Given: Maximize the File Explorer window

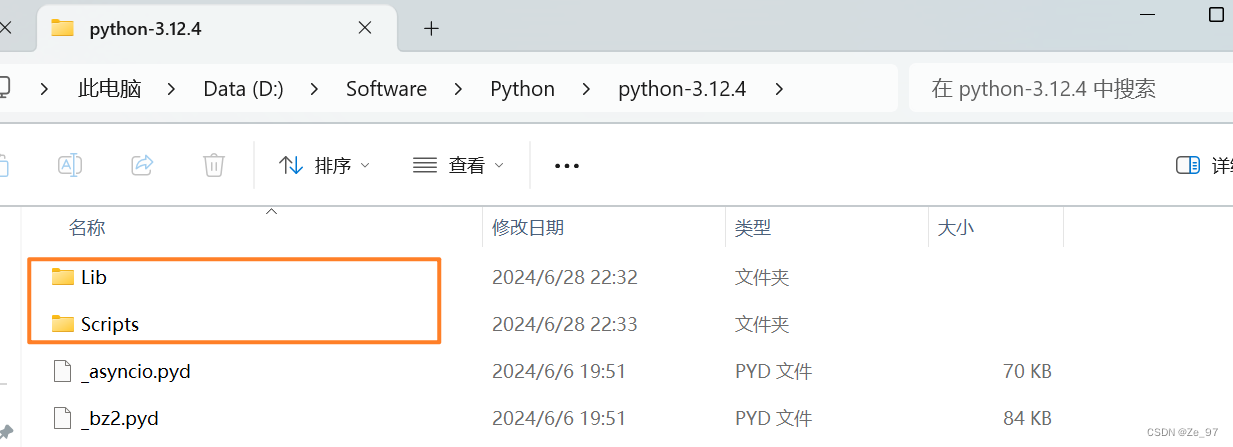Looking at the screenshot, I should tap(1216, 15).
